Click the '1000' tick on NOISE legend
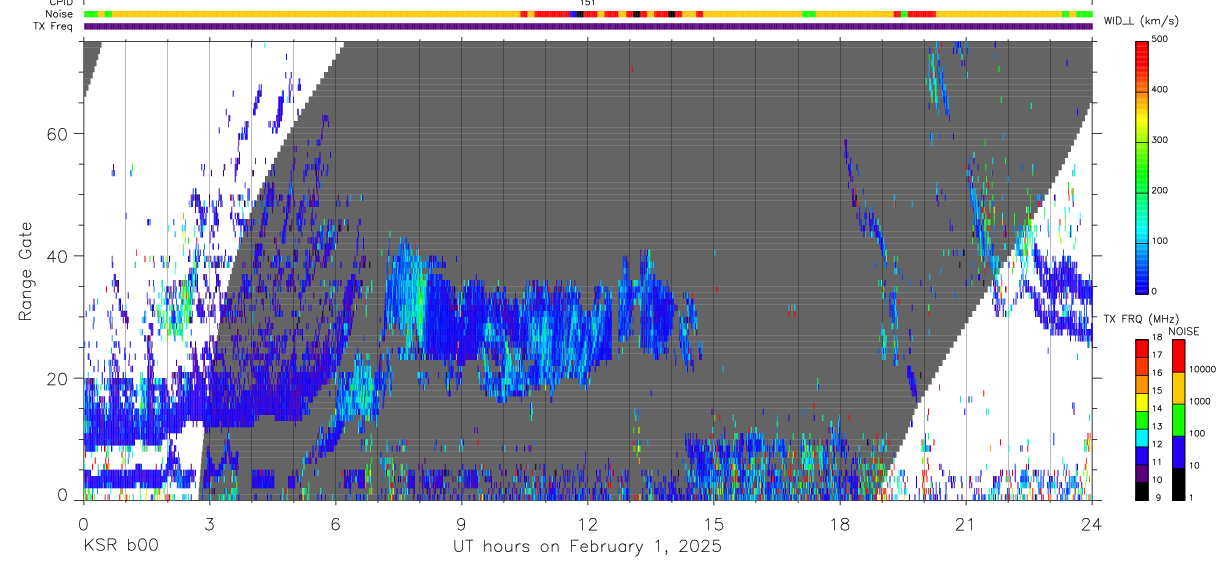Viewport: 1228px width, 567px height. click(x=1199, y=401)
